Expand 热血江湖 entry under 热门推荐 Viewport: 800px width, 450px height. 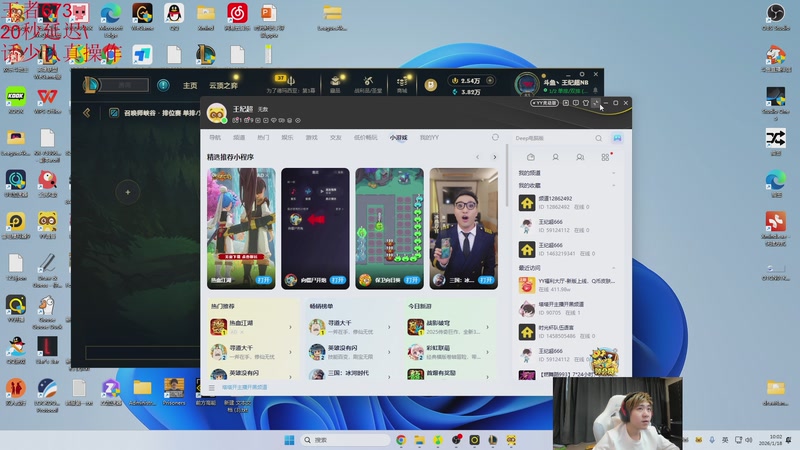click(290, 327)
